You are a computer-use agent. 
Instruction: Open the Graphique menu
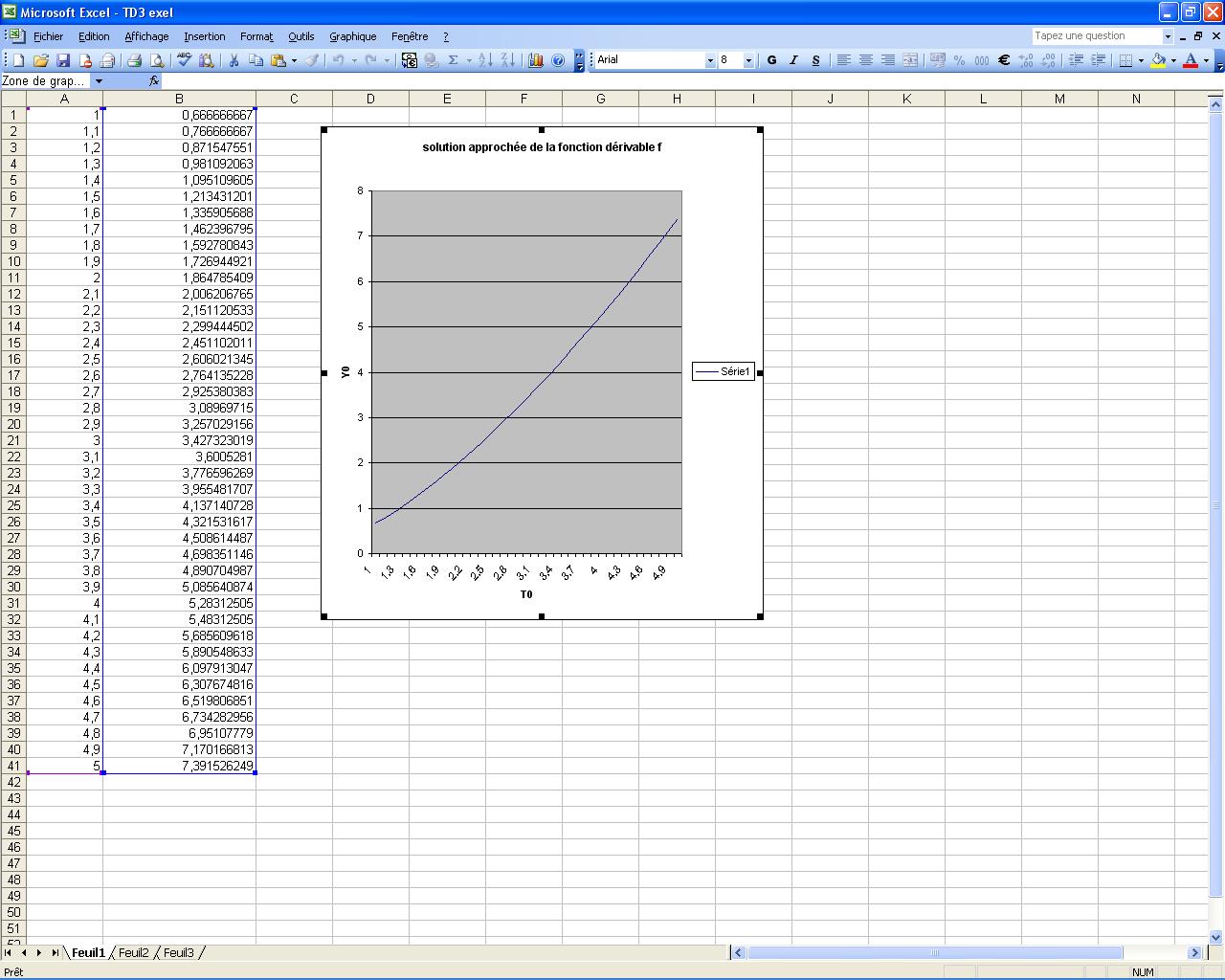[353, 36]
